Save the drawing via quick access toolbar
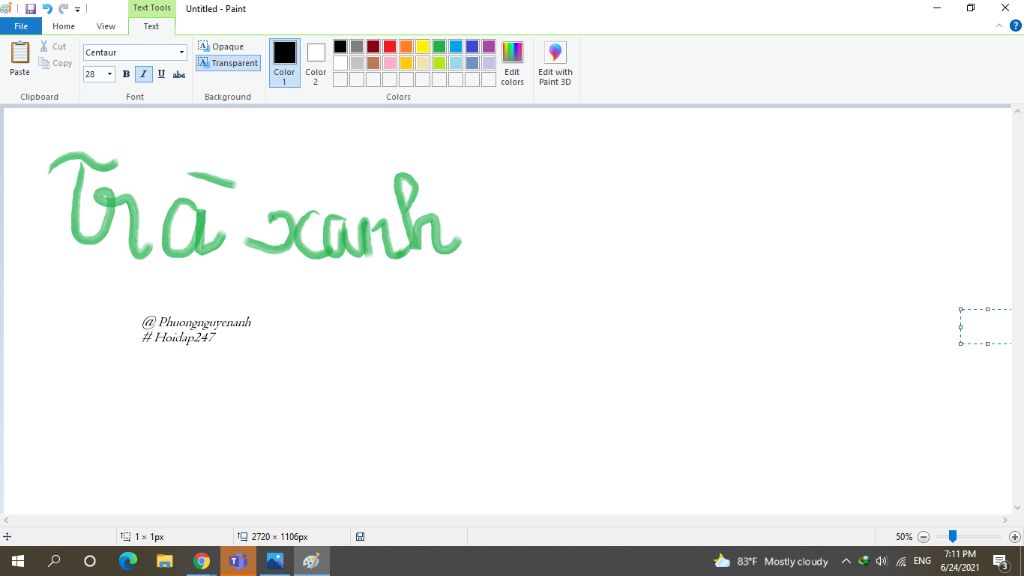This screenshot has width=1024, height=576. pos(30,8)
